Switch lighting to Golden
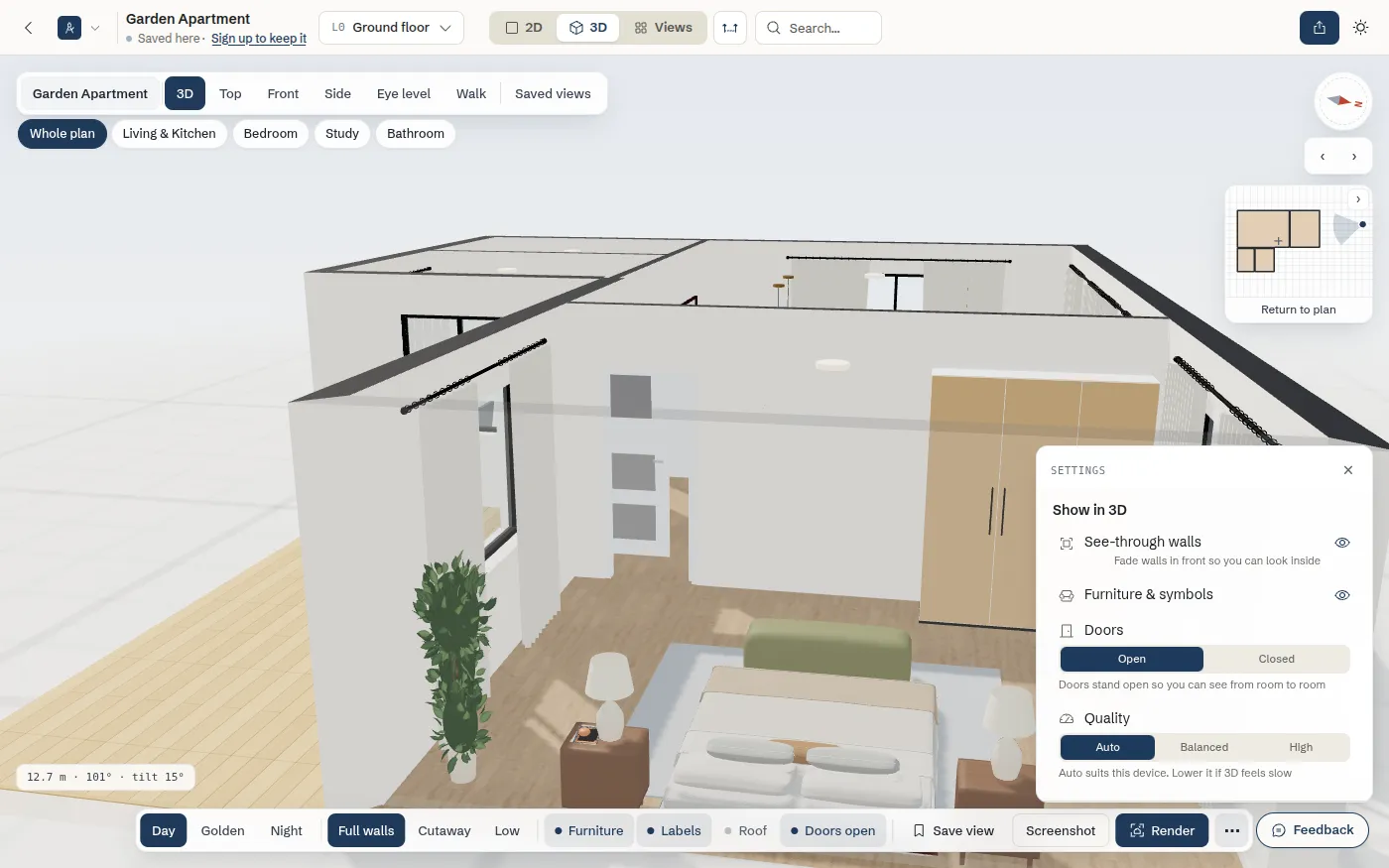 (222, 830)
